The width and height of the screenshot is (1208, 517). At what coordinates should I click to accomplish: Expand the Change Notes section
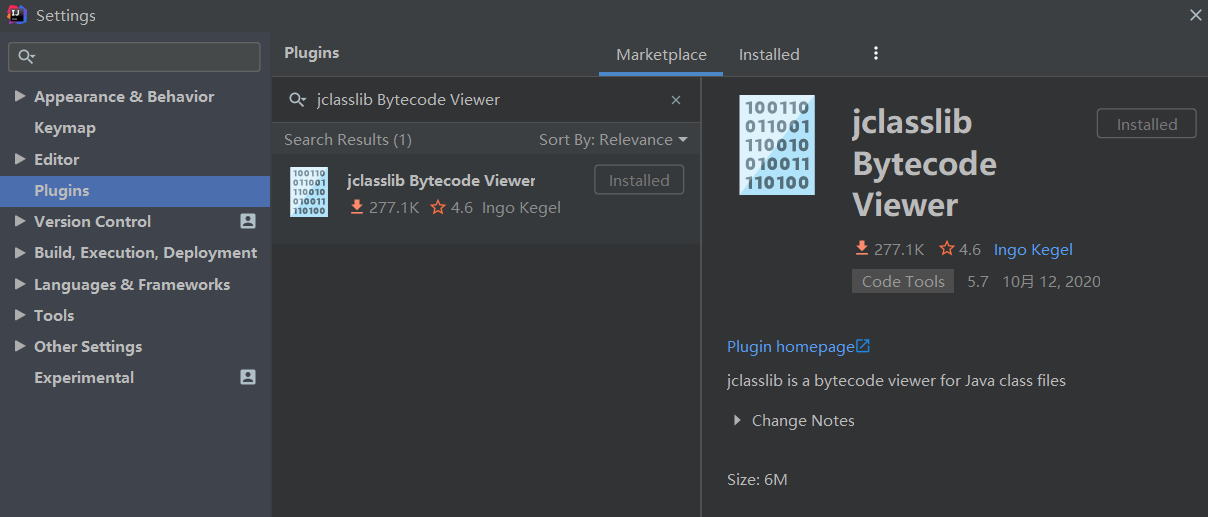(738, 420)
